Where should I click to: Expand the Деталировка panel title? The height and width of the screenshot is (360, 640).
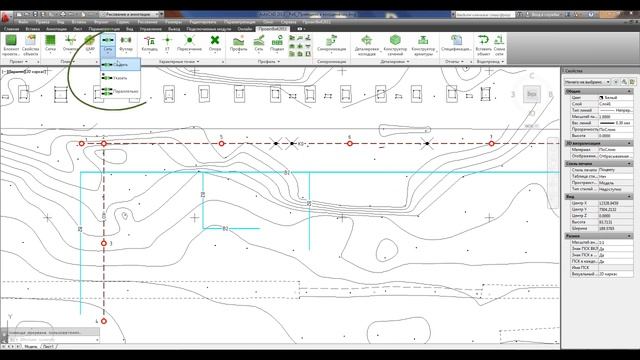point(395,62)
